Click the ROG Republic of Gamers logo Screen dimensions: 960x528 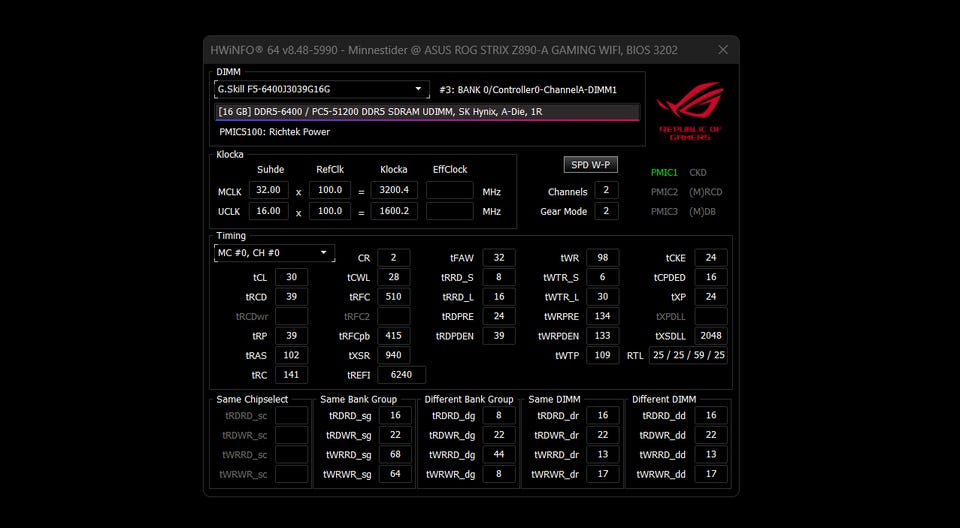point(690,111)
